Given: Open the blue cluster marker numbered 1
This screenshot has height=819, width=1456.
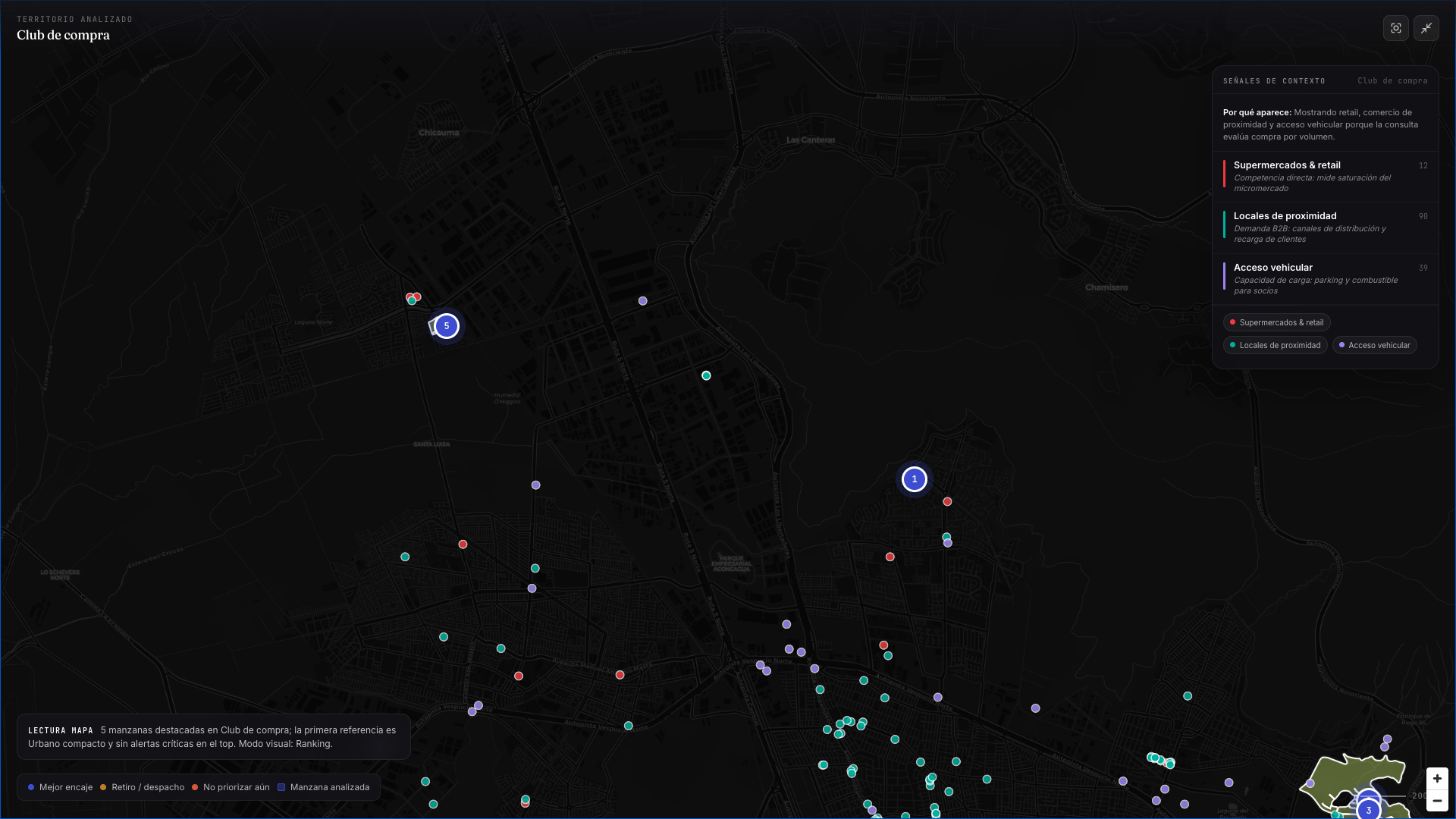Looking at the screenshot, I should point(915,479).
